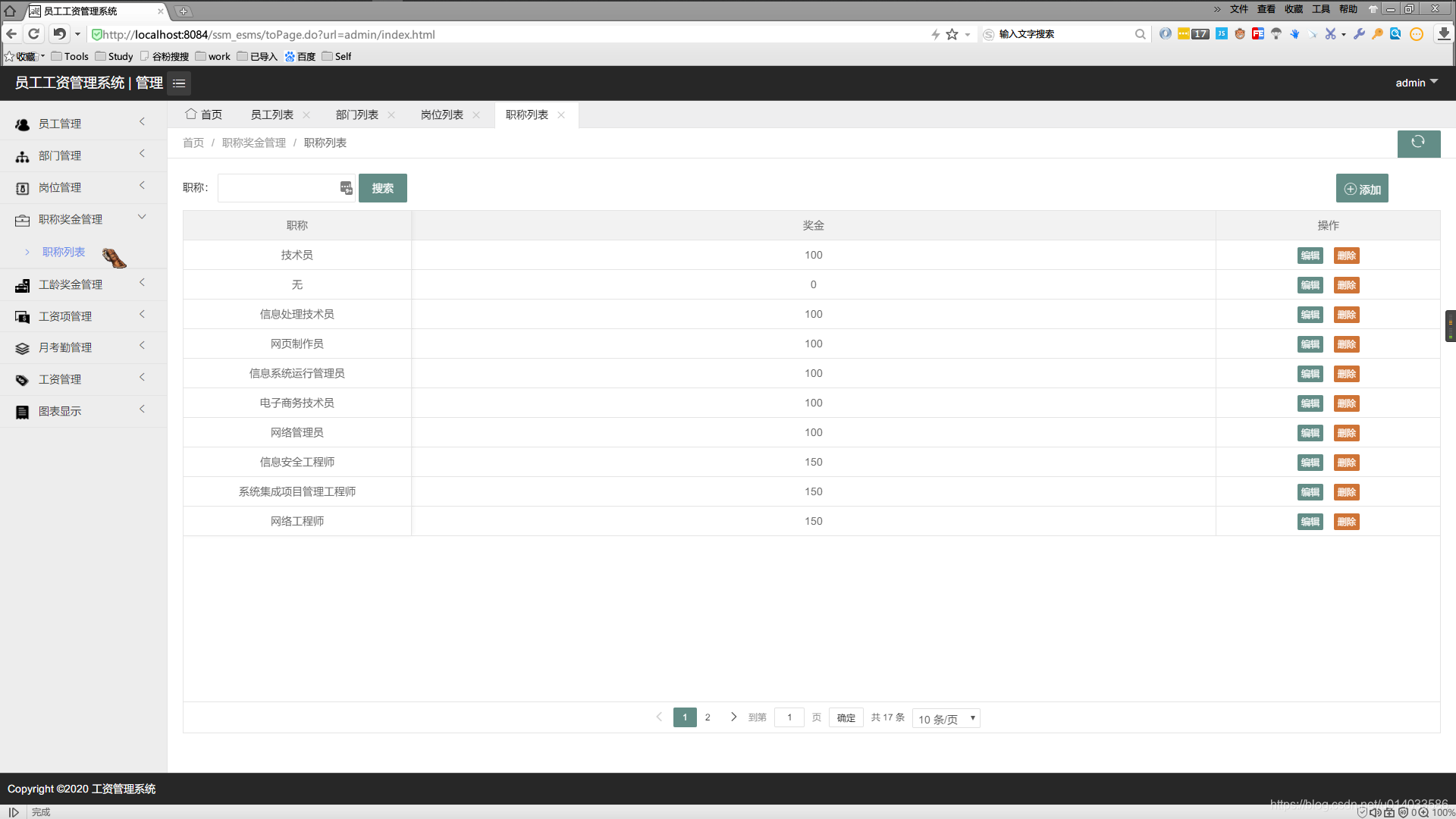
Task: Delete the 网络工程师 row
Action: pos(1346,522)
